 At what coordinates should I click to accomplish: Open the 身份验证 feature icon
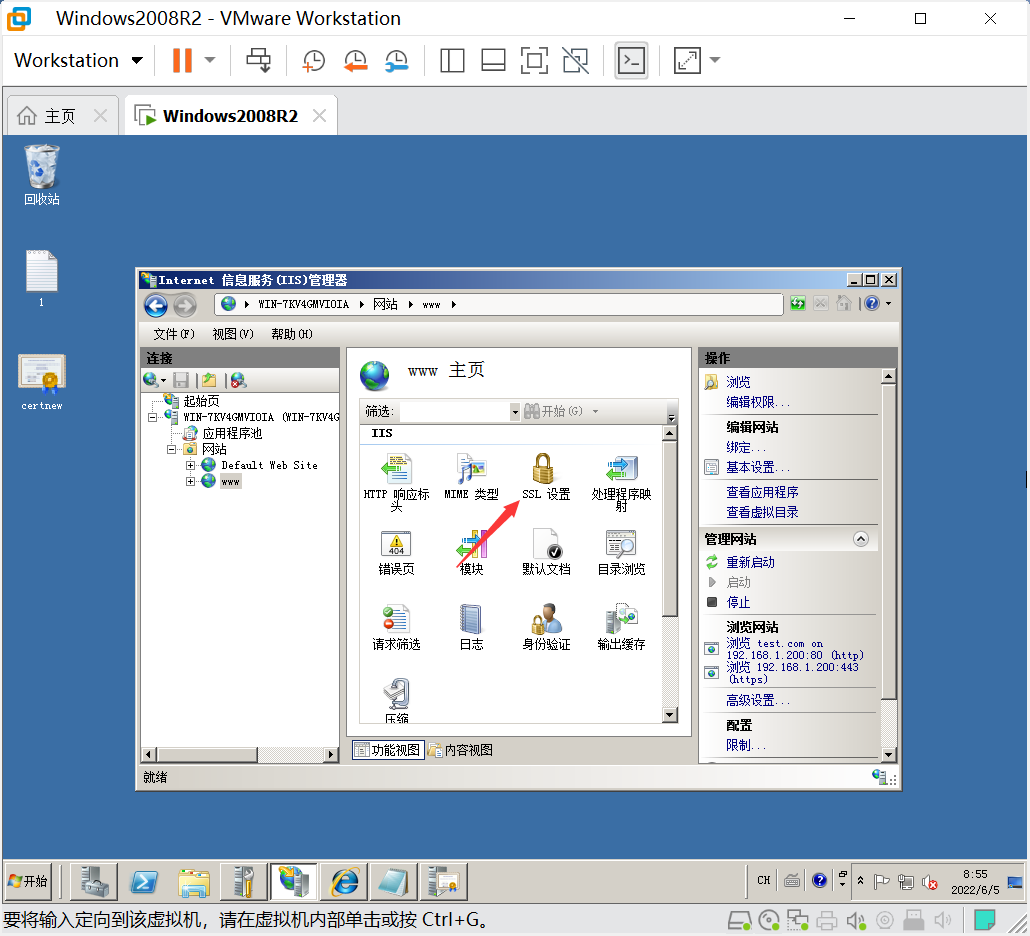click(x=547, y=619)
